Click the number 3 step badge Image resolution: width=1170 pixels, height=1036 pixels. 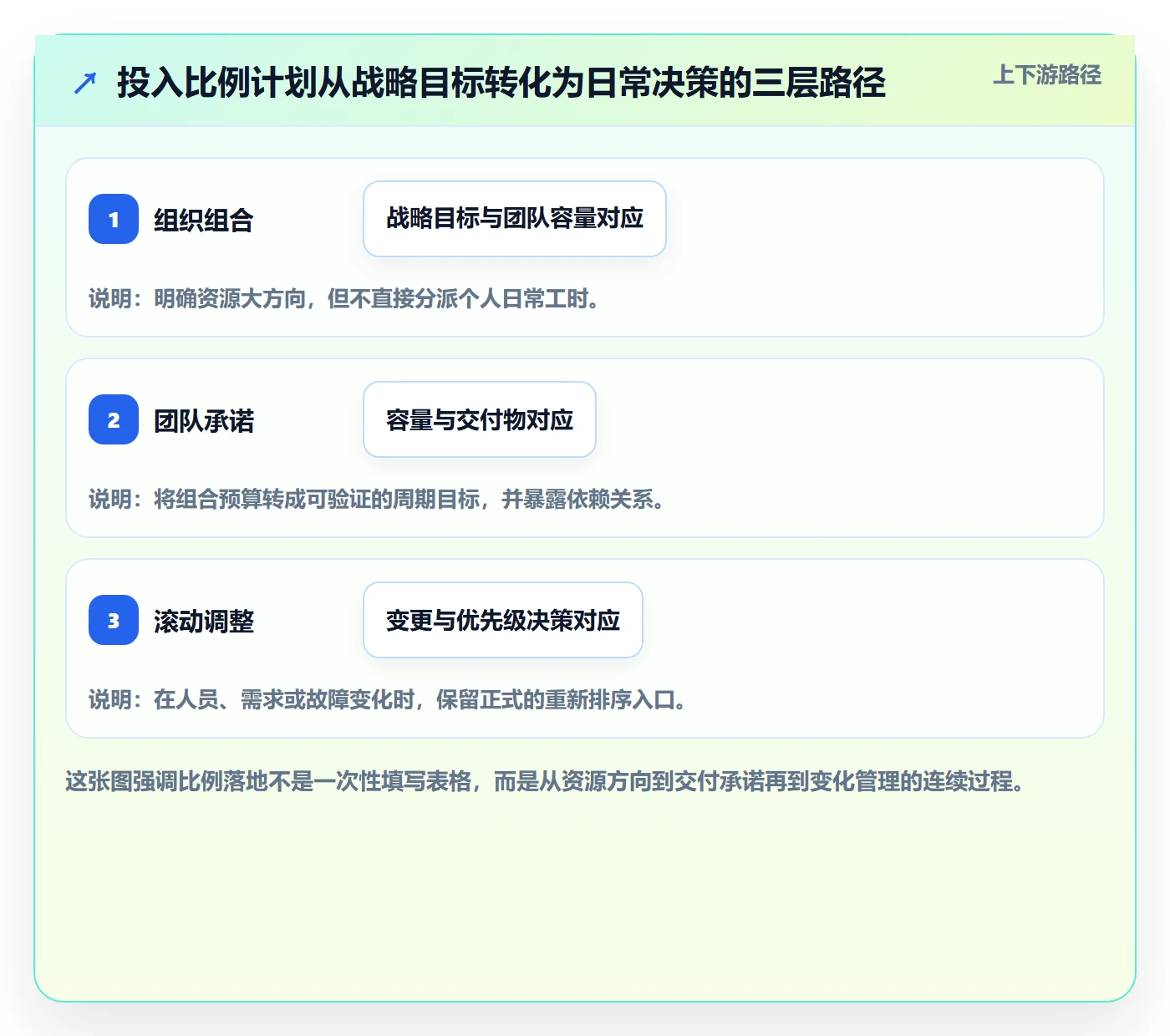pyautogui.click(x=114, y=620)
